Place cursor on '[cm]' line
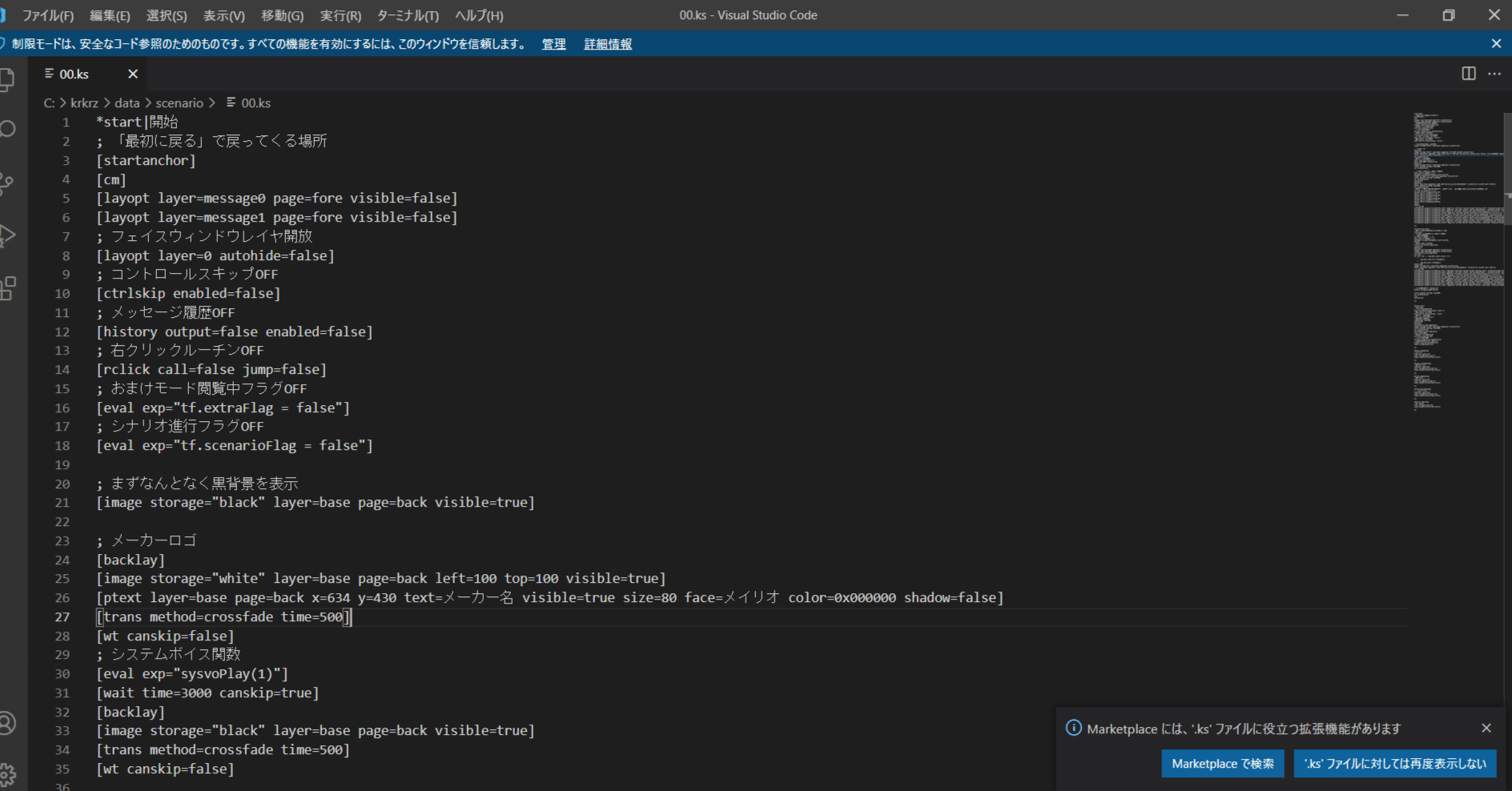The width and height of the screenshot is (1512, 791). (111, 179)
